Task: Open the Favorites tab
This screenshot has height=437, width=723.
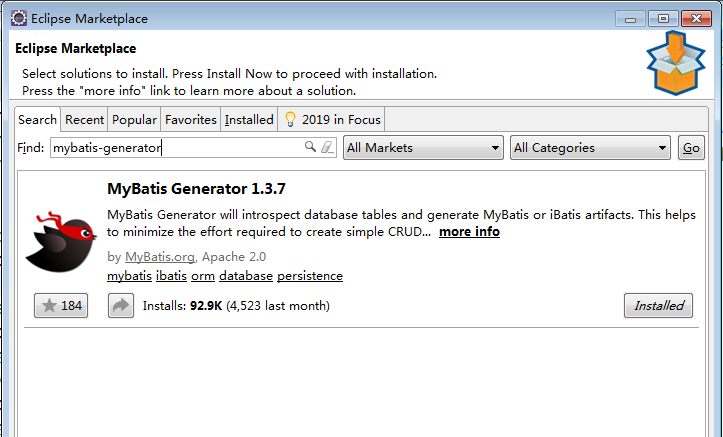Action: pos(190,119)
